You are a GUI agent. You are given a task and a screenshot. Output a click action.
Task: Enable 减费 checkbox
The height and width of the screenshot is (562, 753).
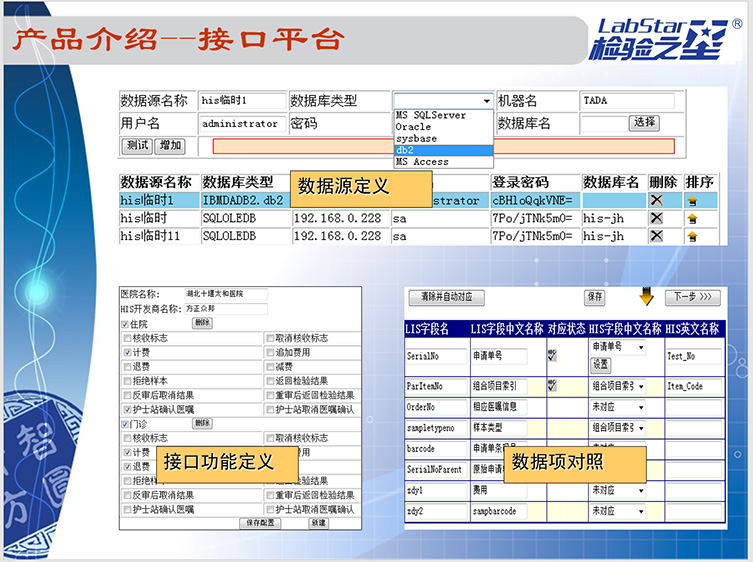(270, 367)
